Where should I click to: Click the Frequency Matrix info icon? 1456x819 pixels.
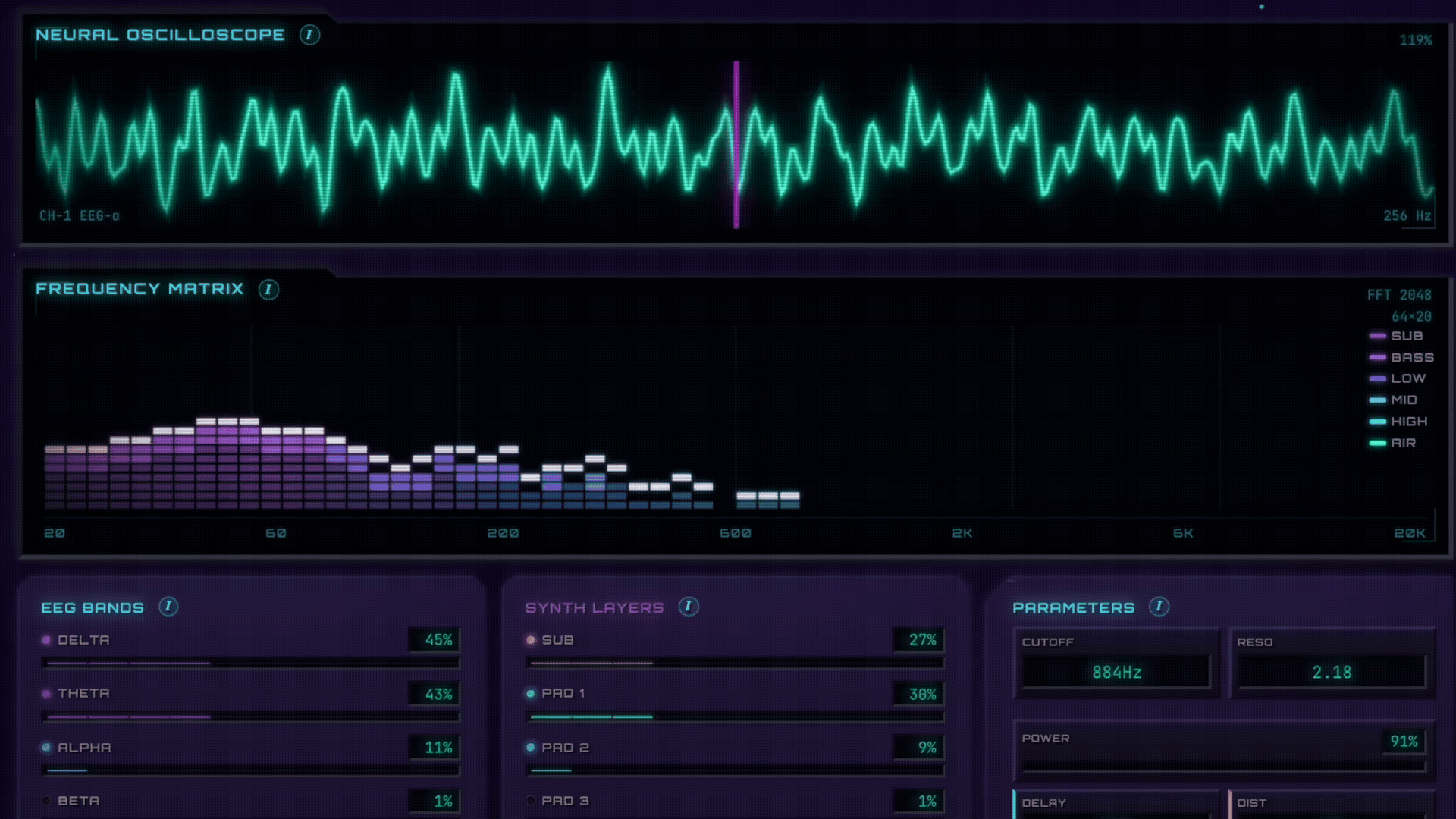tap(267, 290)
